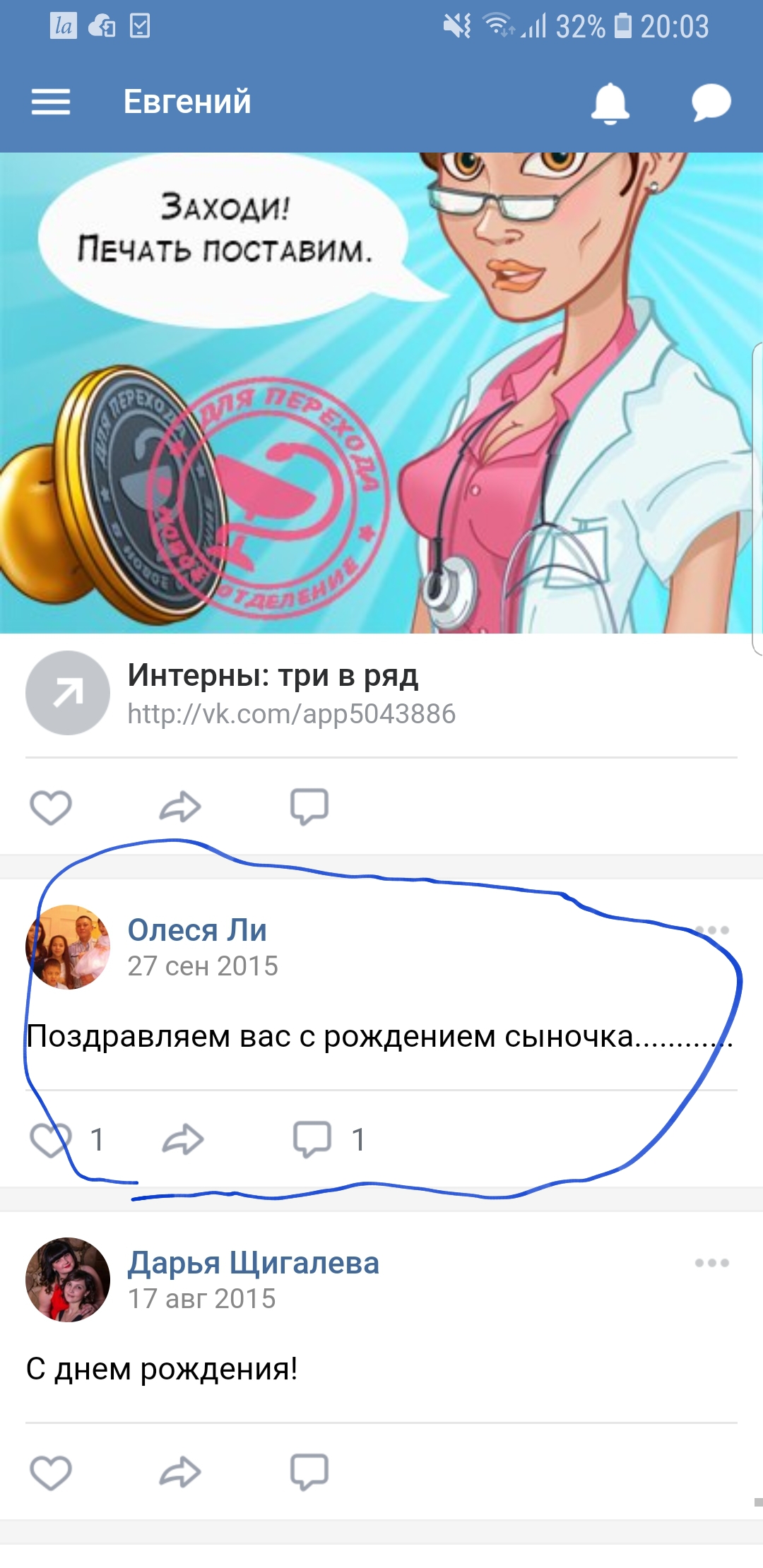The image size is (763, 1568).
Task: Share Олеся Ли's post
Action: (183, 1139)
